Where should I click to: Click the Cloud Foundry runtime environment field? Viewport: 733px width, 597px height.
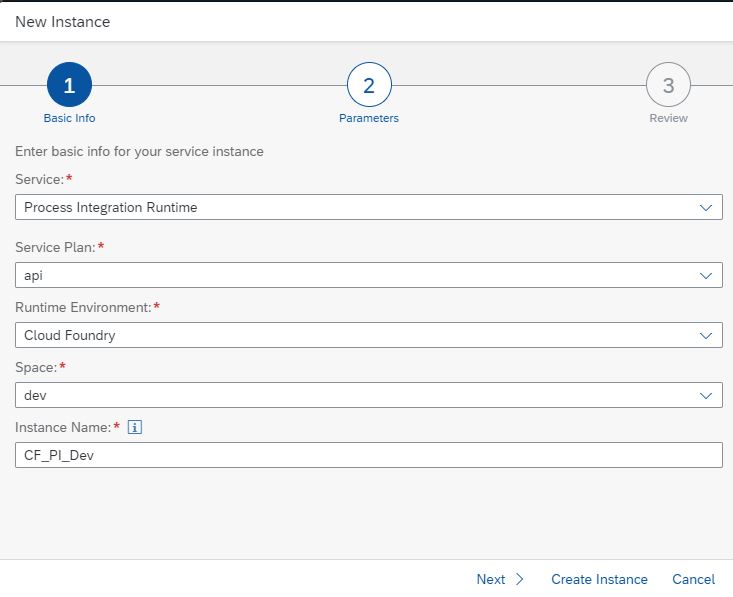pyautogui.click(x=369, y=335)
